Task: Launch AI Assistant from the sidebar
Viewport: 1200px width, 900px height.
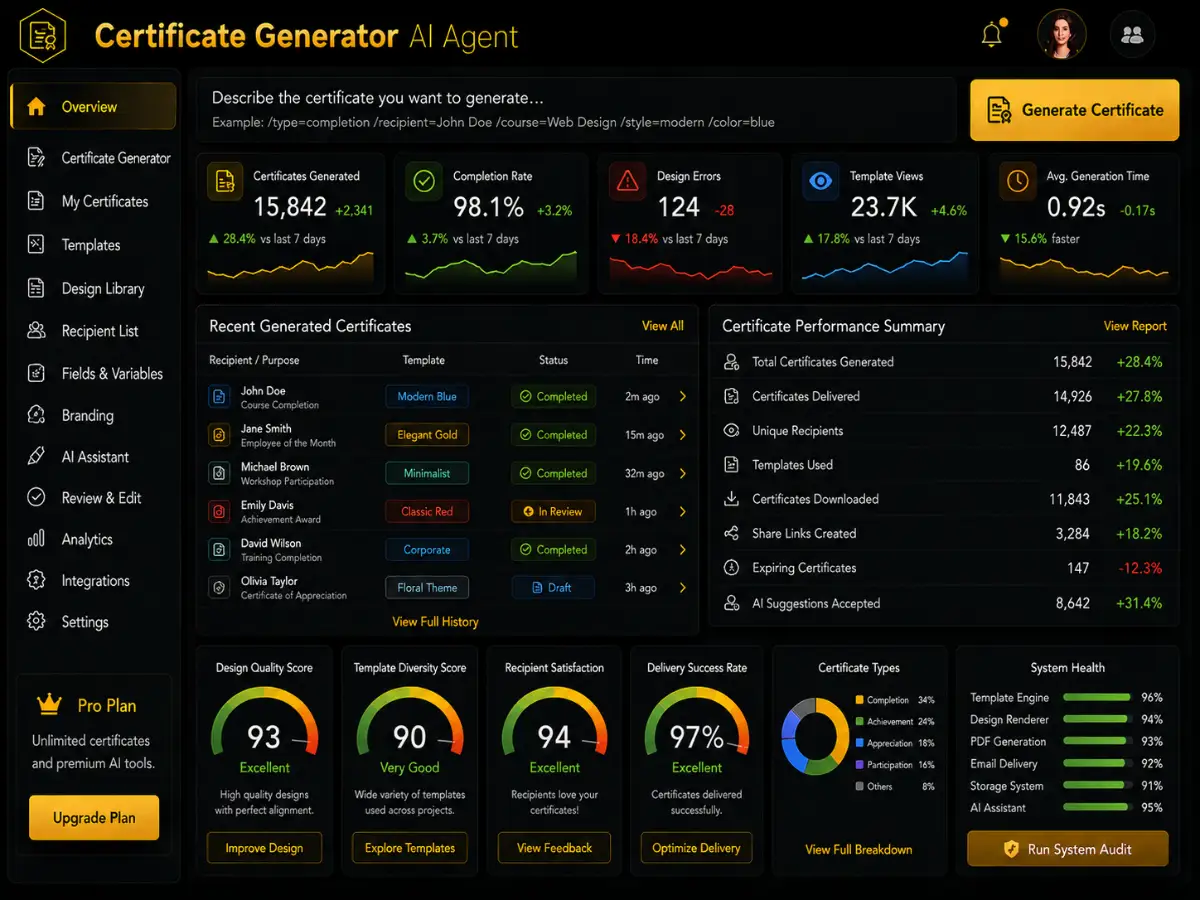Action: pyautogui.click(x=78, y=457)
